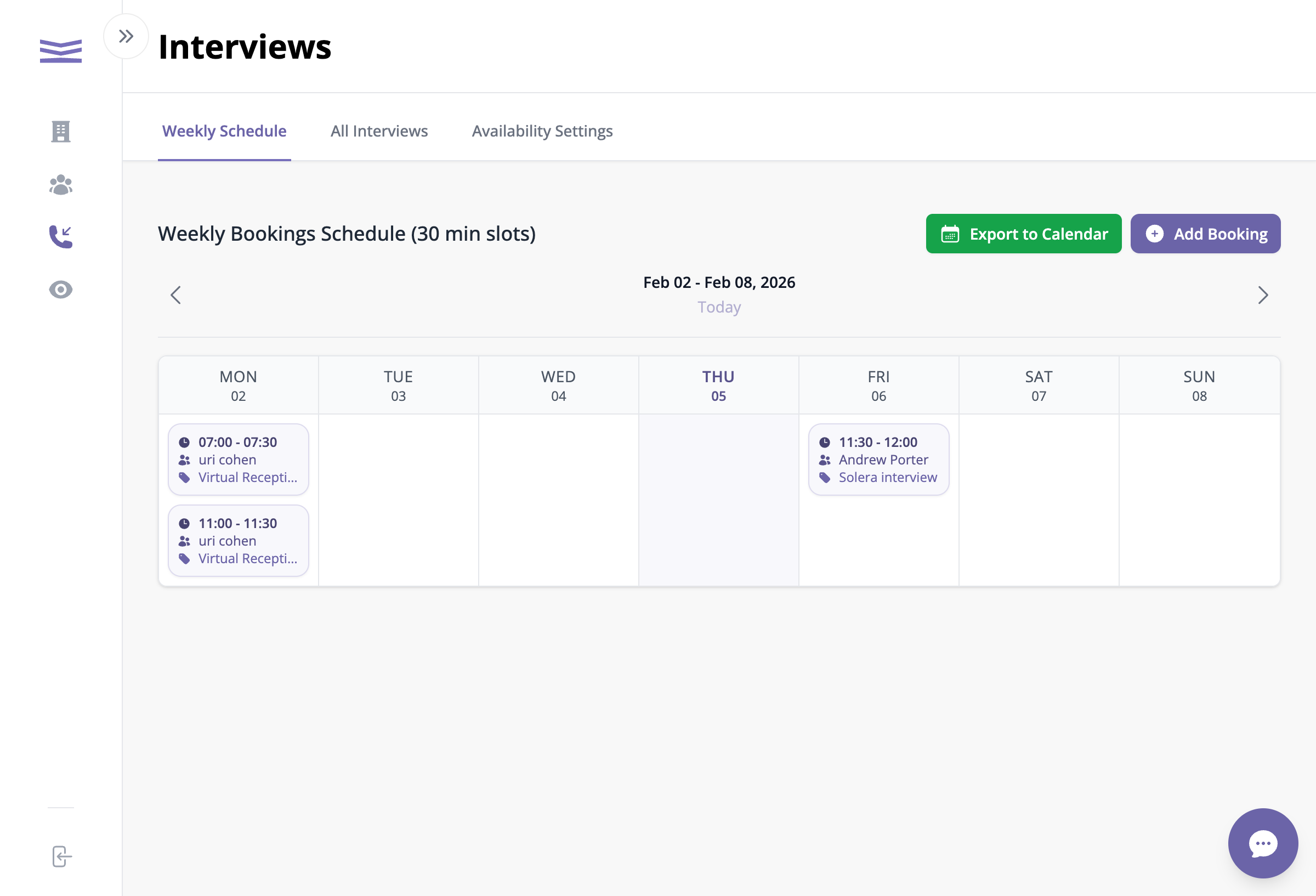Open the people group sidebar icon
Image resolution: width=1316 pixels, height=896 pixels.
tap(60, 185)
